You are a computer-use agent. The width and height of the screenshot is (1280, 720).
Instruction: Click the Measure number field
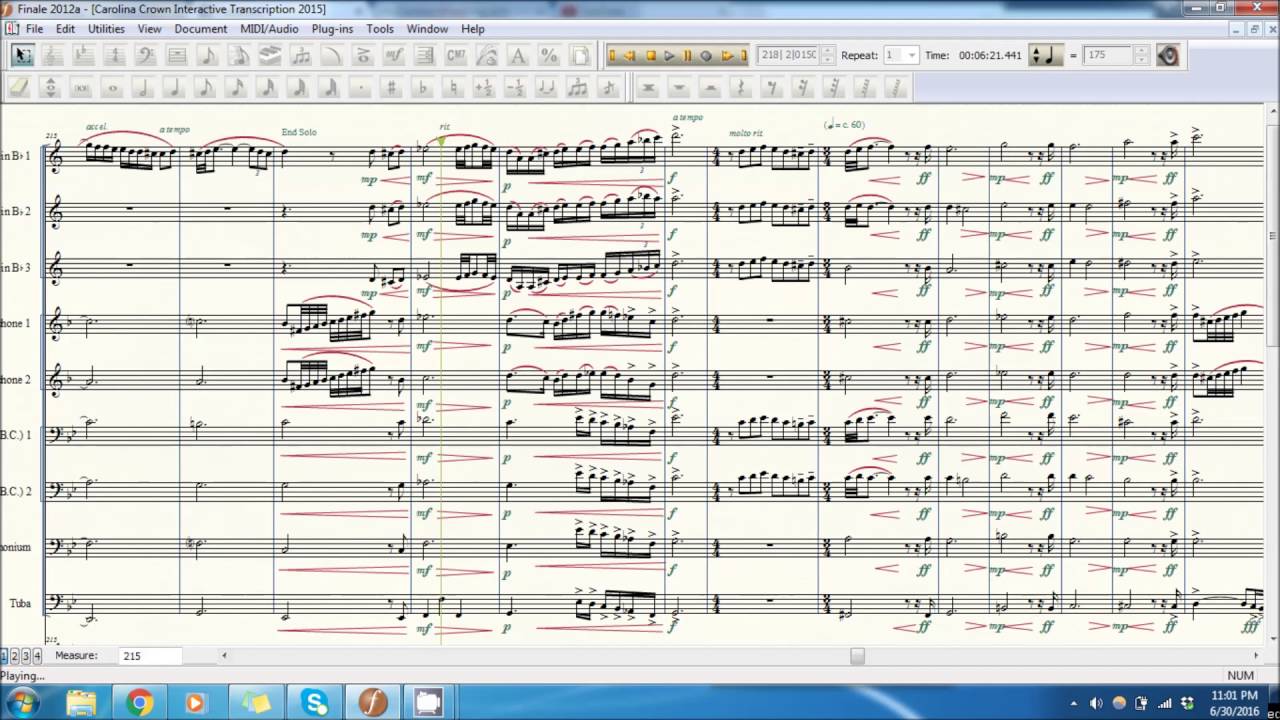(151, 656)
